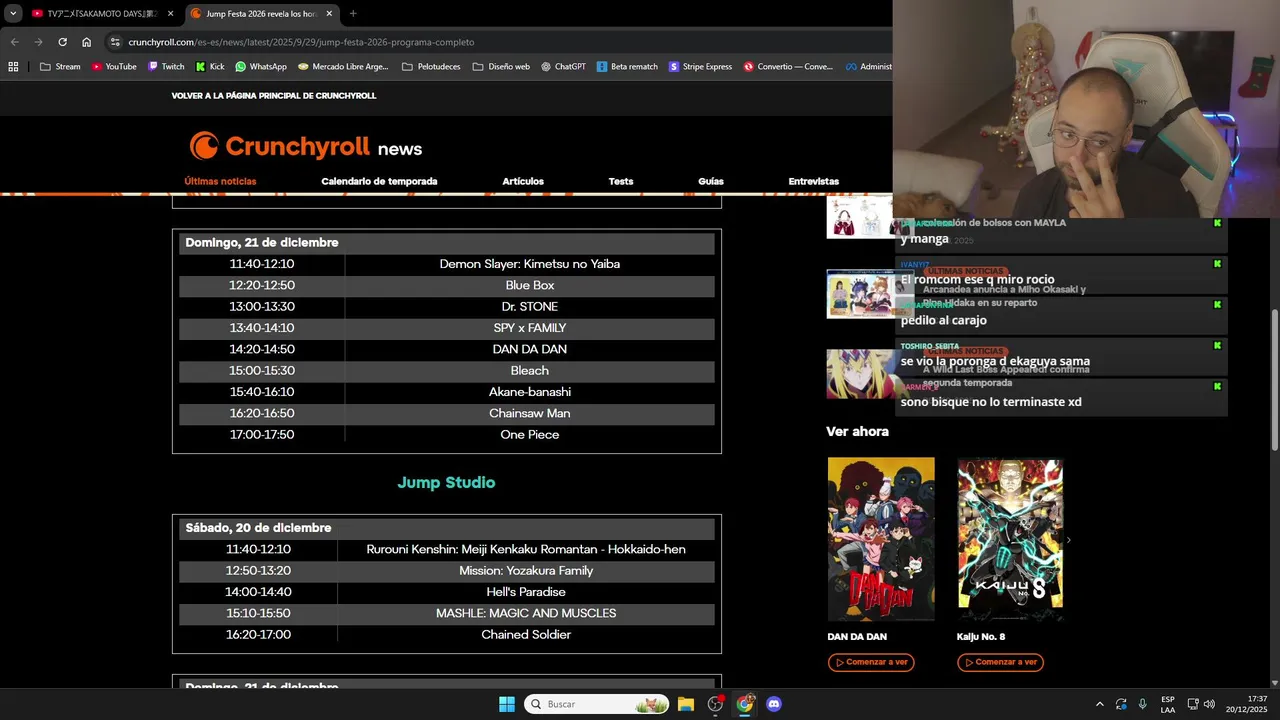Image resolution: width=1280 pixels, height=720 pixels.
Task: Open the Kick bookmark
Action: (210, 67)
